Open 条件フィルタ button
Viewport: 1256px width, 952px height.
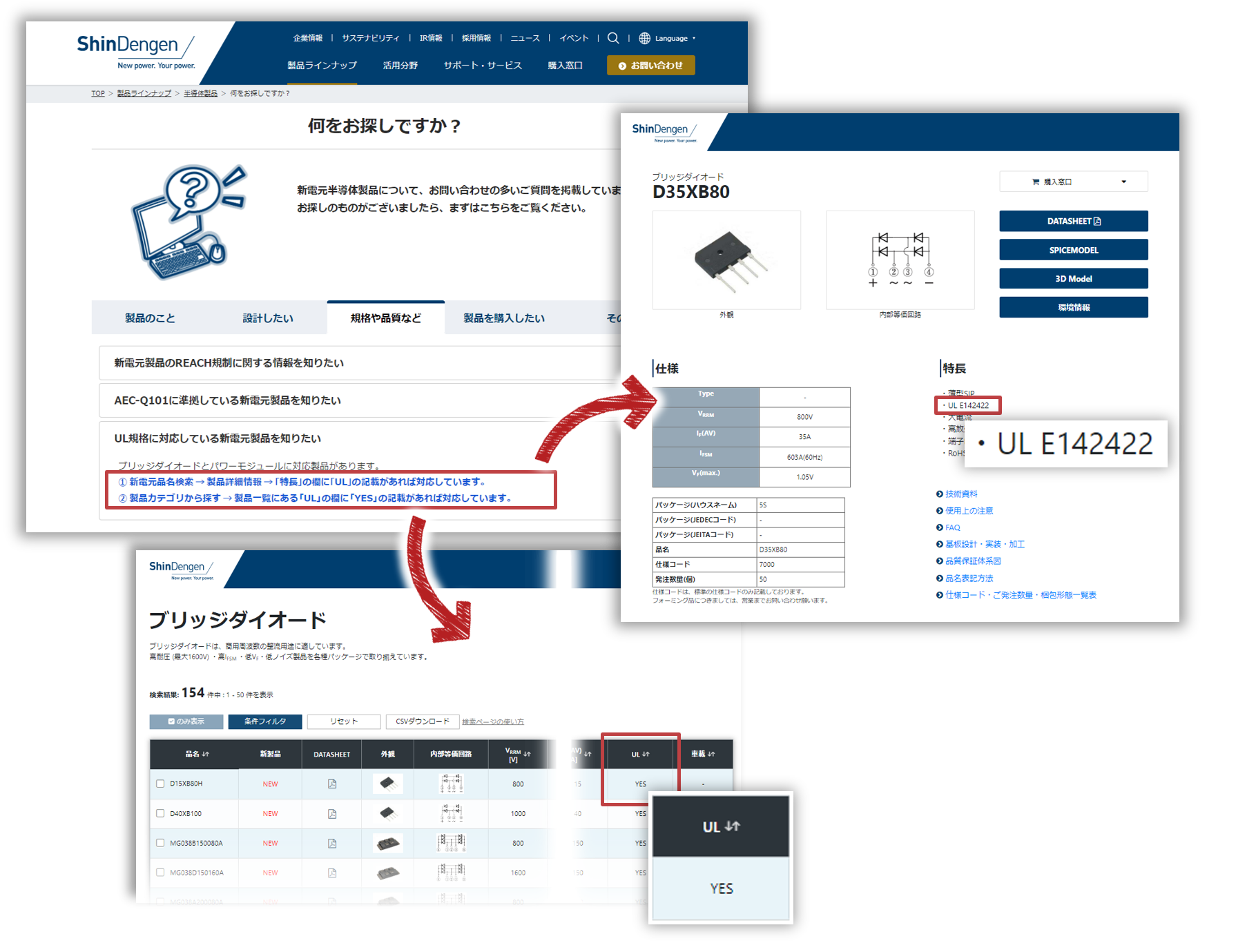(x=265, y=721)
